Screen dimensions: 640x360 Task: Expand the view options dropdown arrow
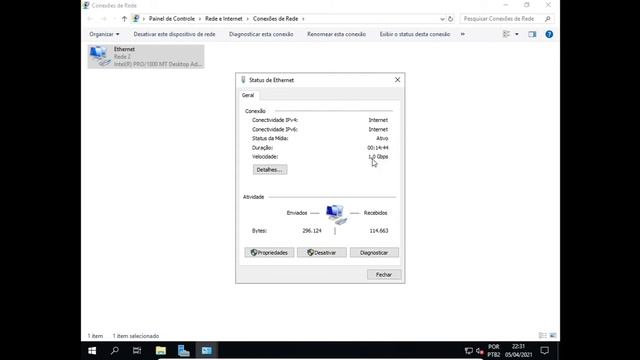(517, 34)
